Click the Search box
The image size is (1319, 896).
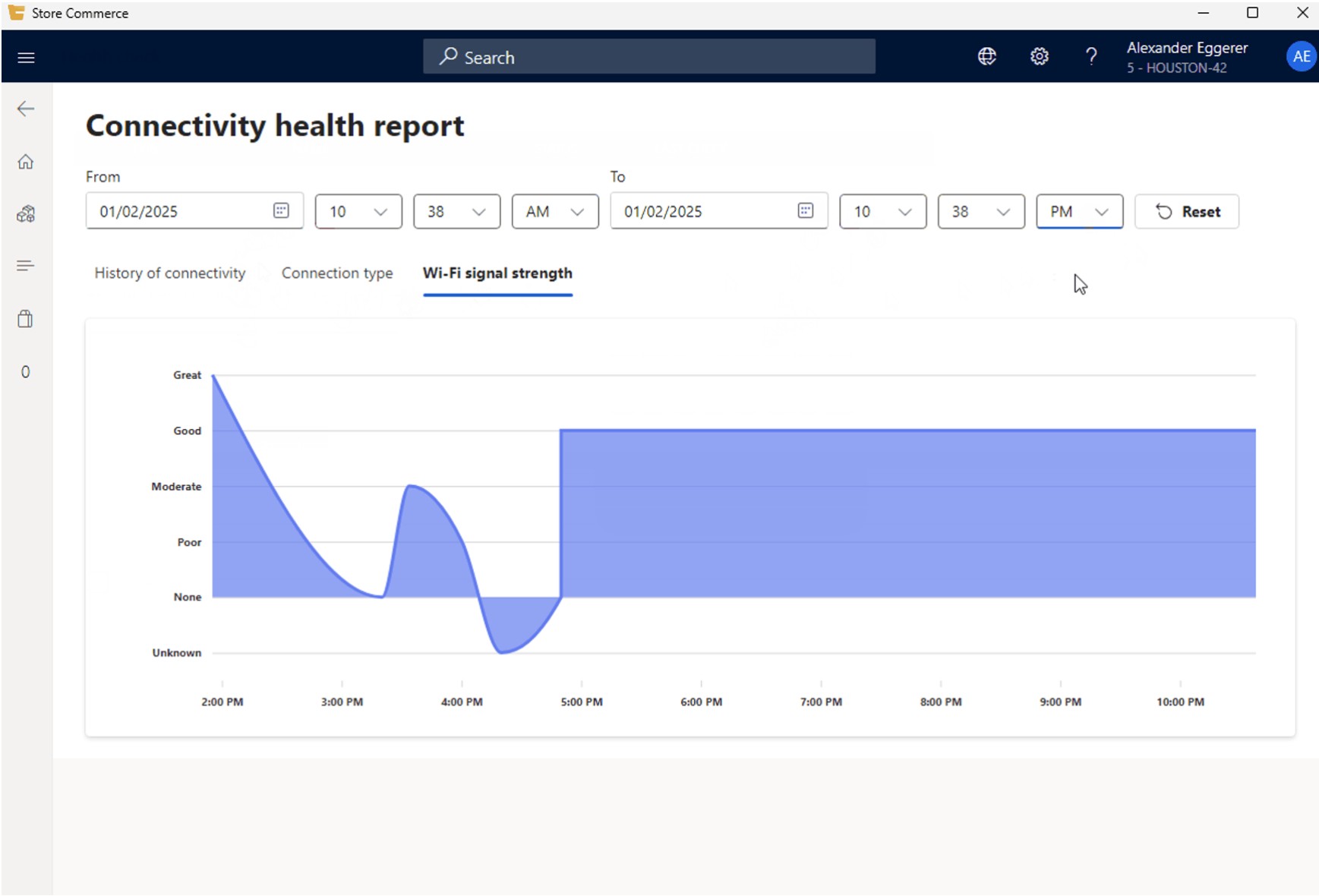[x=649, y=57]
